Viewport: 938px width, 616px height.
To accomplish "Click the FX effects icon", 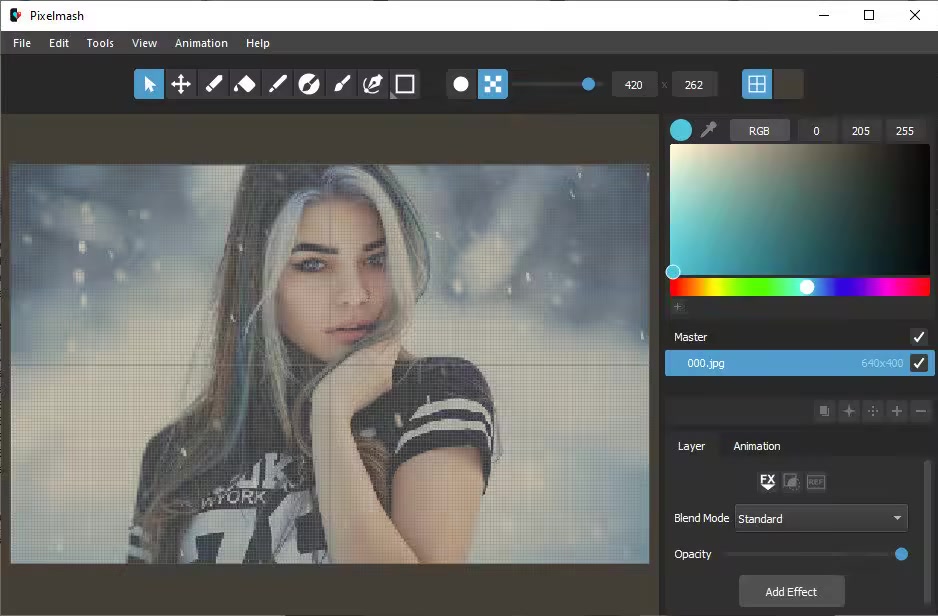I will pyautogui.click(x=767, y=482).
